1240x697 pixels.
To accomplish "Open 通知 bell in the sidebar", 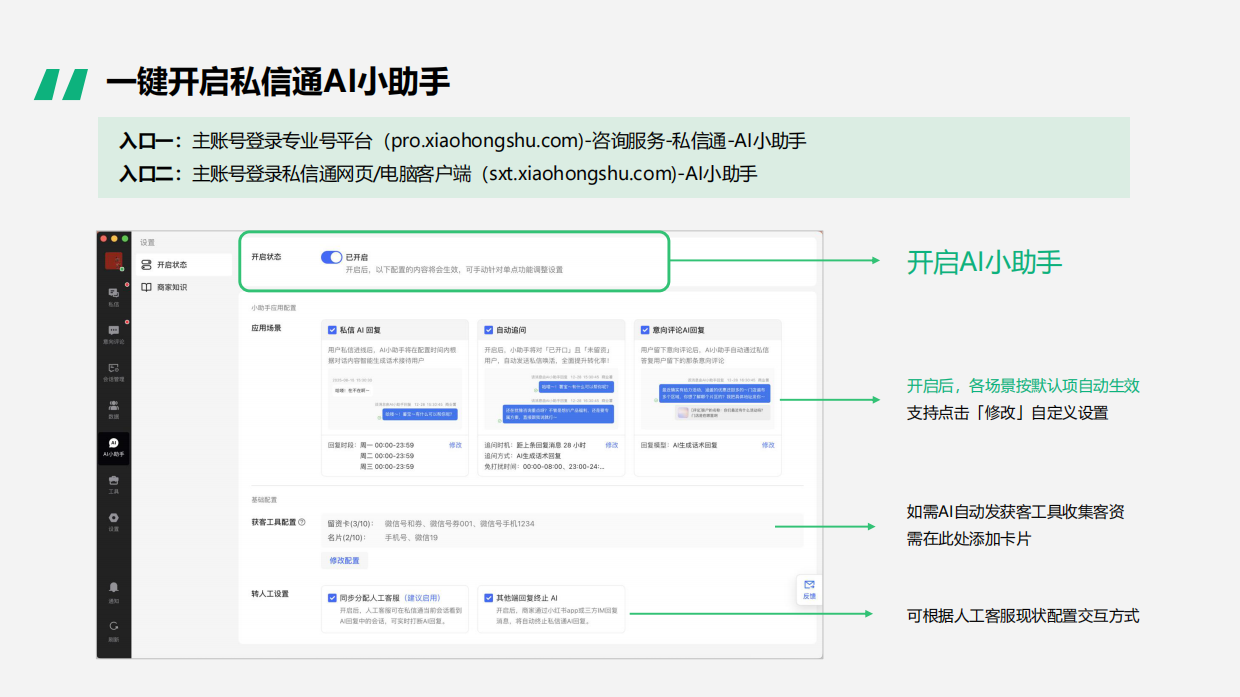I will 113,592.
